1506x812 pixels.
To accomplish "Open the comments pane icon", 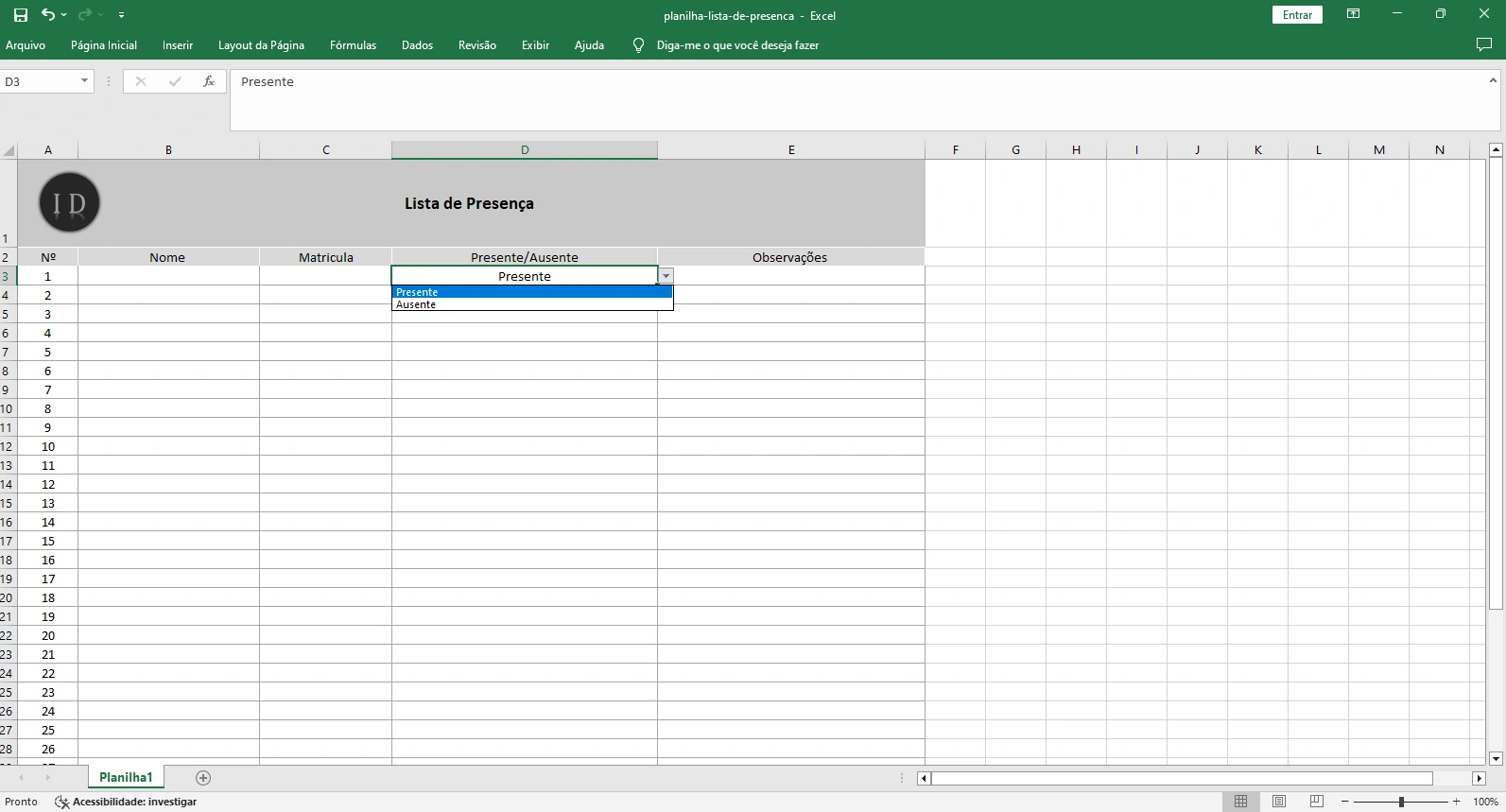I will click(x=1483, y=45).
